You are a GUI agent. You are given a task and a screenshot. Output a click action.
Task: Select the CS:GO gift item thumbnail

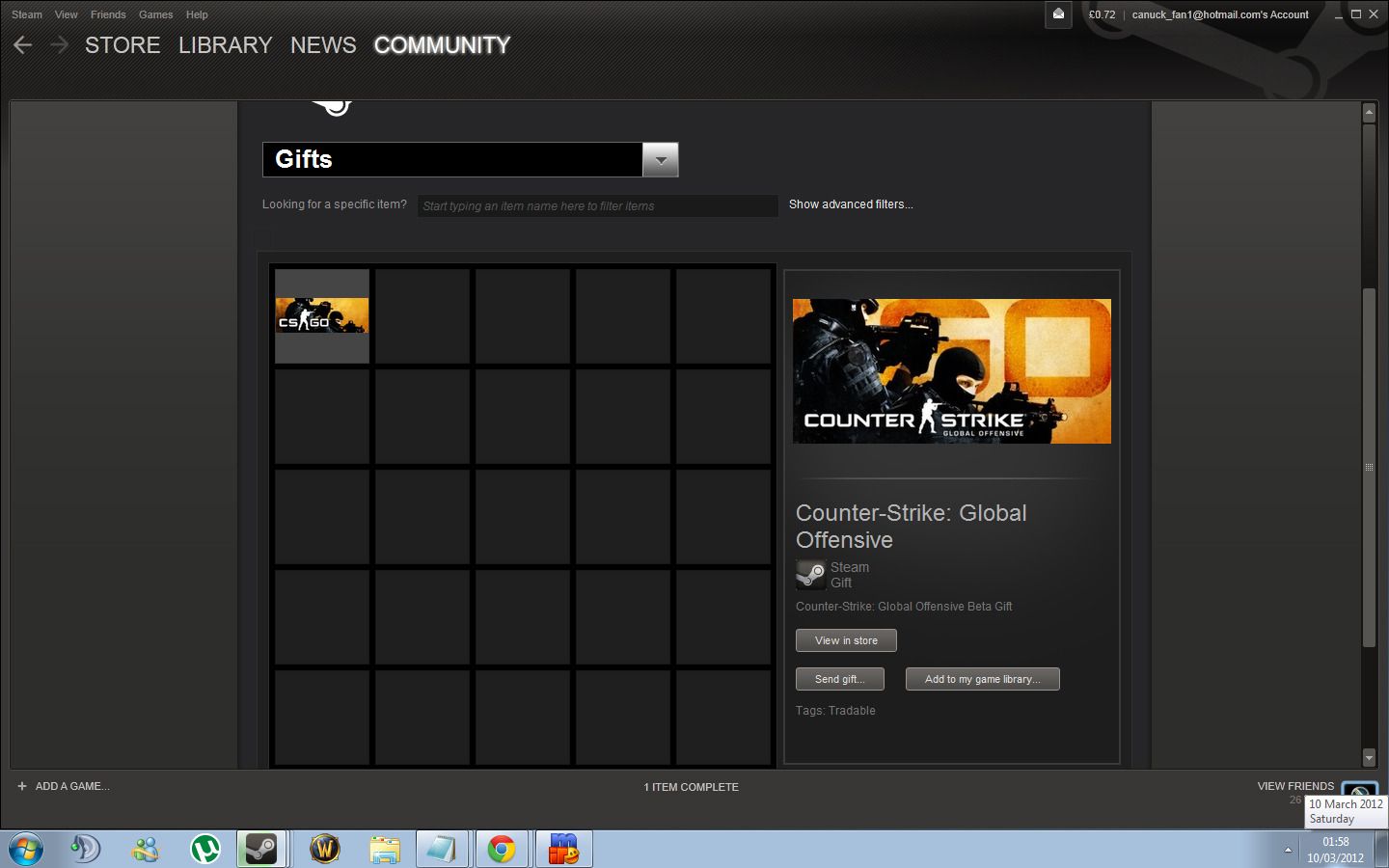[322, 315]
